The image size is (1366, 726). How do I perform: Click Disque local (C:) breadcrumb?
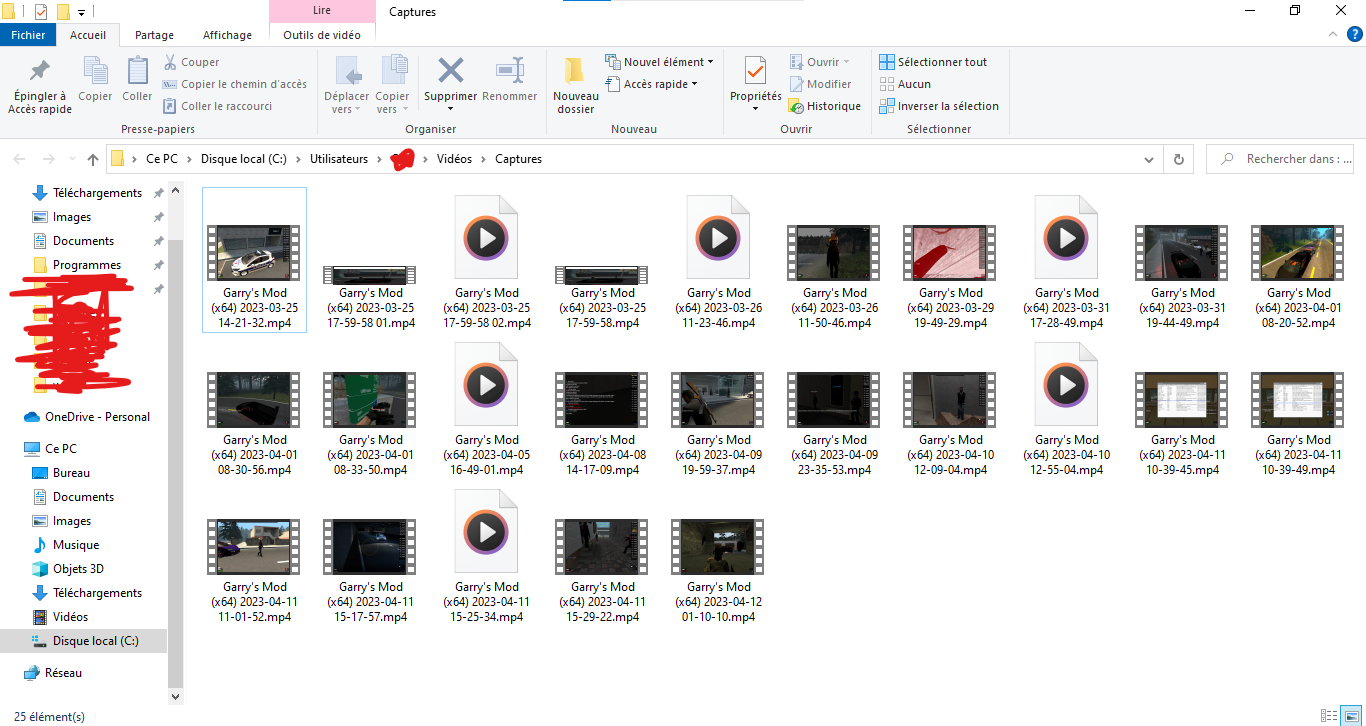243,159
